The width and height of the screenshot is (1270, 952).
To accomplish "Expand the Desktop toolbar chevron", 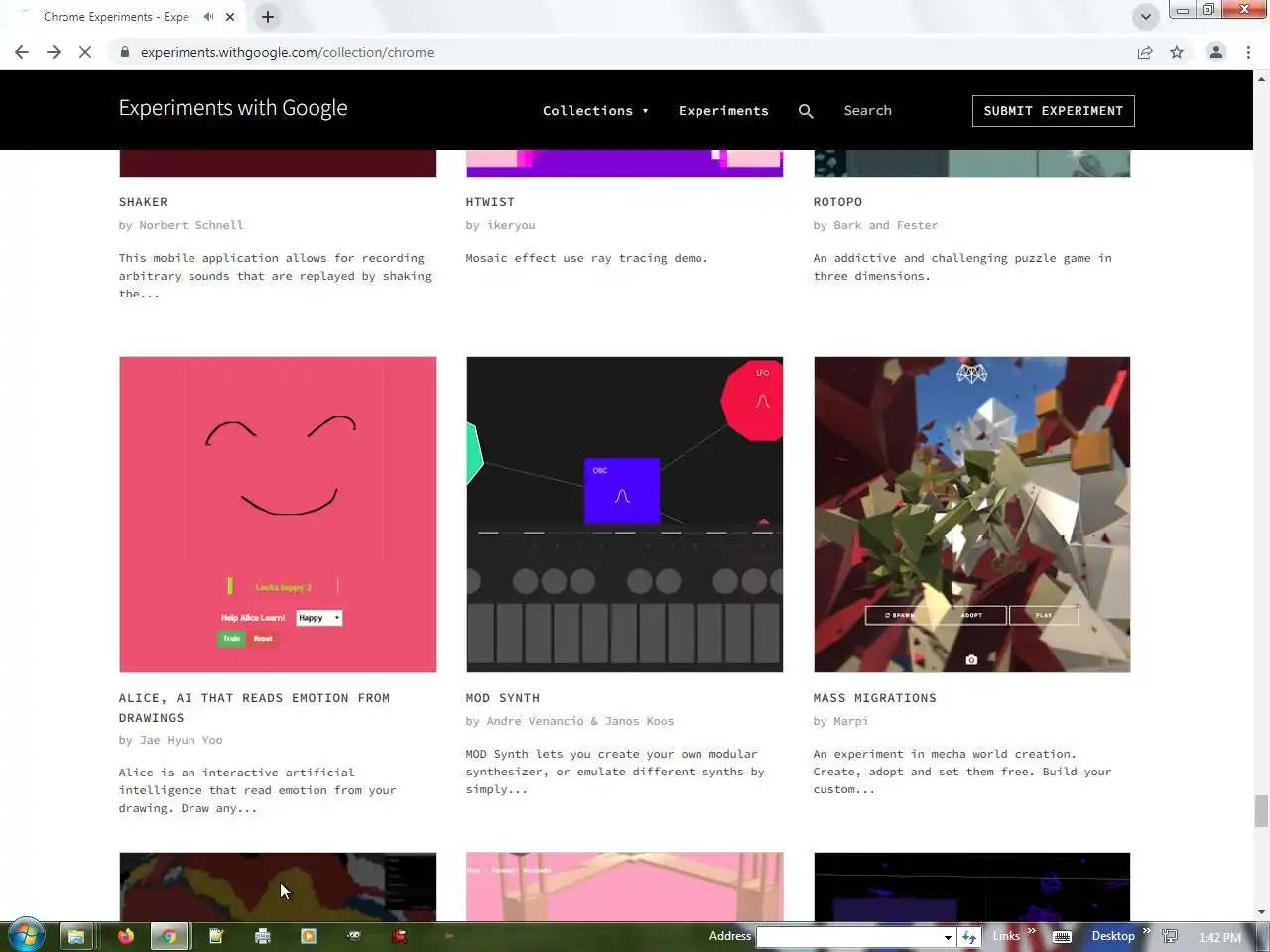I will tap(1146, 930).
